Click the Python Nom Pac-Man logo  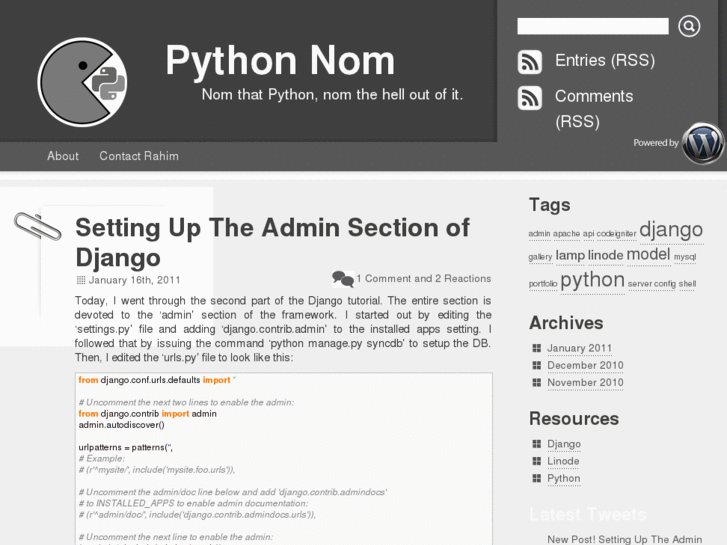click(83, 82)
